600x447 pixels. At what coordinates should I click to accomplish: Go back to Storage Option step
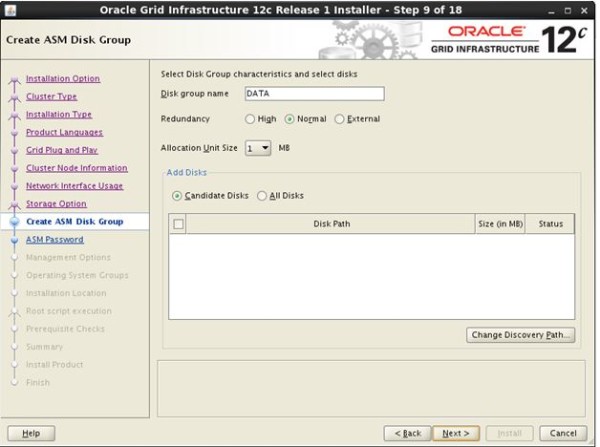pos(56,204)
